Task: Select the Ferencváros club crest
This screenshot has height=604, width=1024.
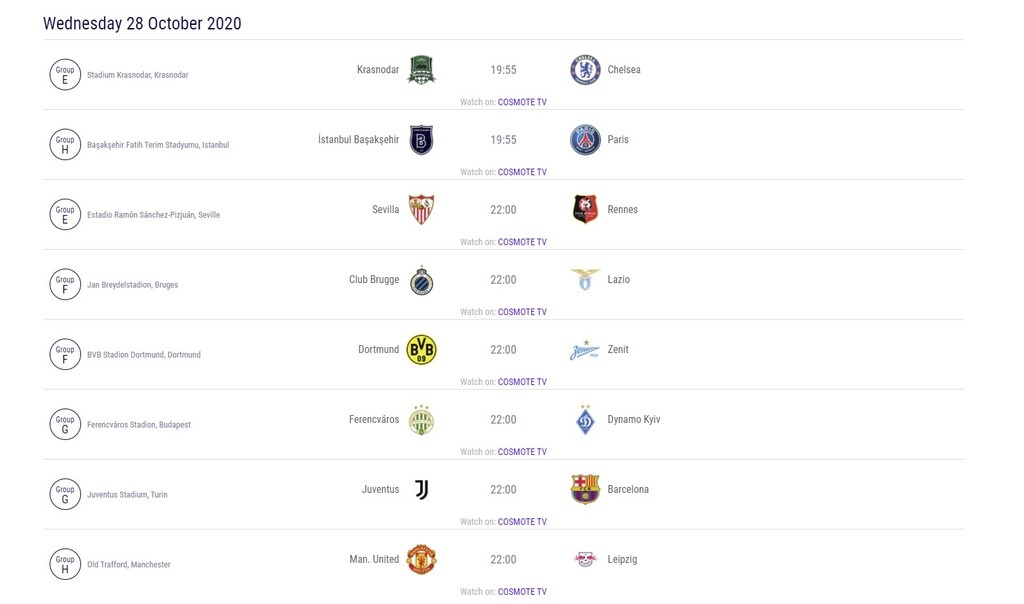Action: 421,420
